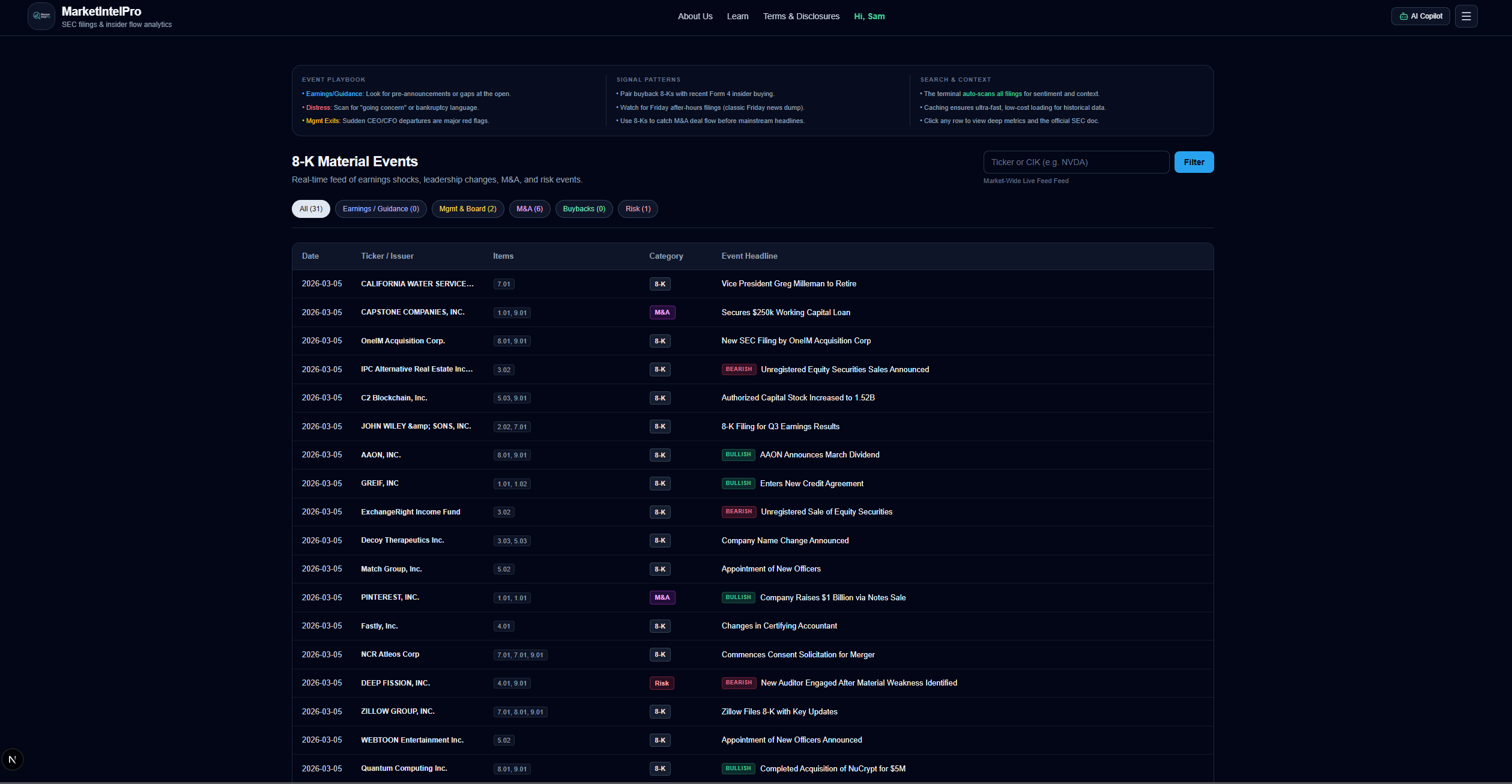Click the MarketIntelPro logo icon
Viewport: 1512px width, 784px height.
click(x=41, y=16)
